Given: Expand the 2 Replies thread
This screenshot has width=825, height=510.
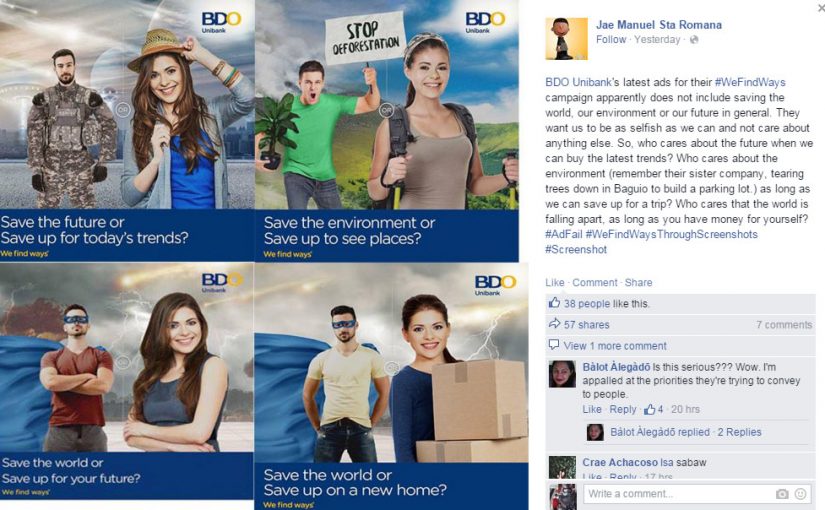Looking at the screenshot, I should pos(739,432).
